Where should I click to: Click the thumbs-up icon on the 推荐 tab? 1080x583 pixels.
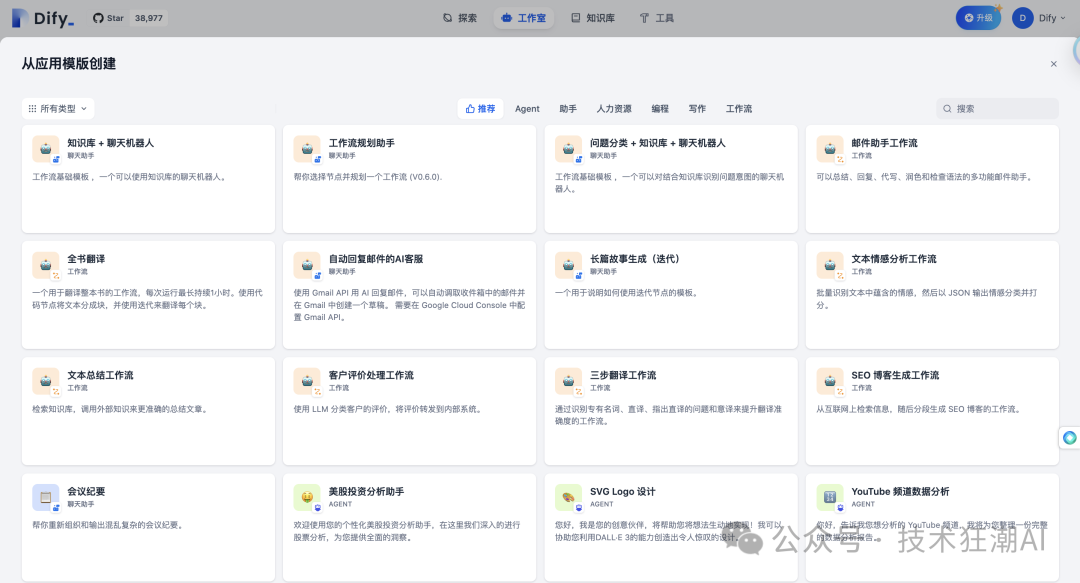click(470, 108)
